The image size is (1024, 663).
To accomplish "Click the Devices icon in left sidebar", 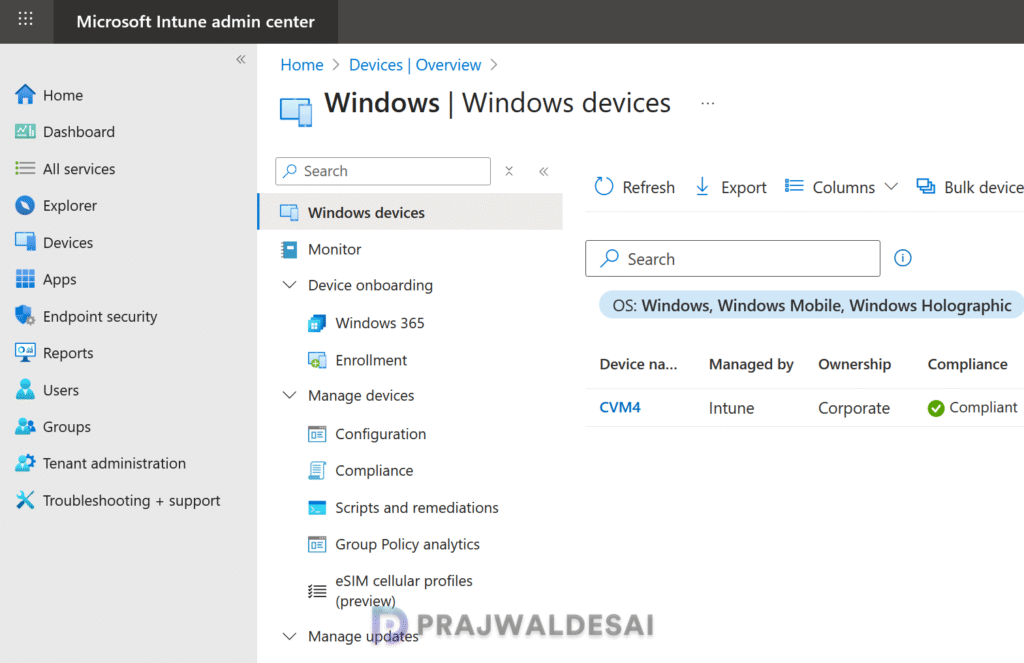I will point(25,242).
